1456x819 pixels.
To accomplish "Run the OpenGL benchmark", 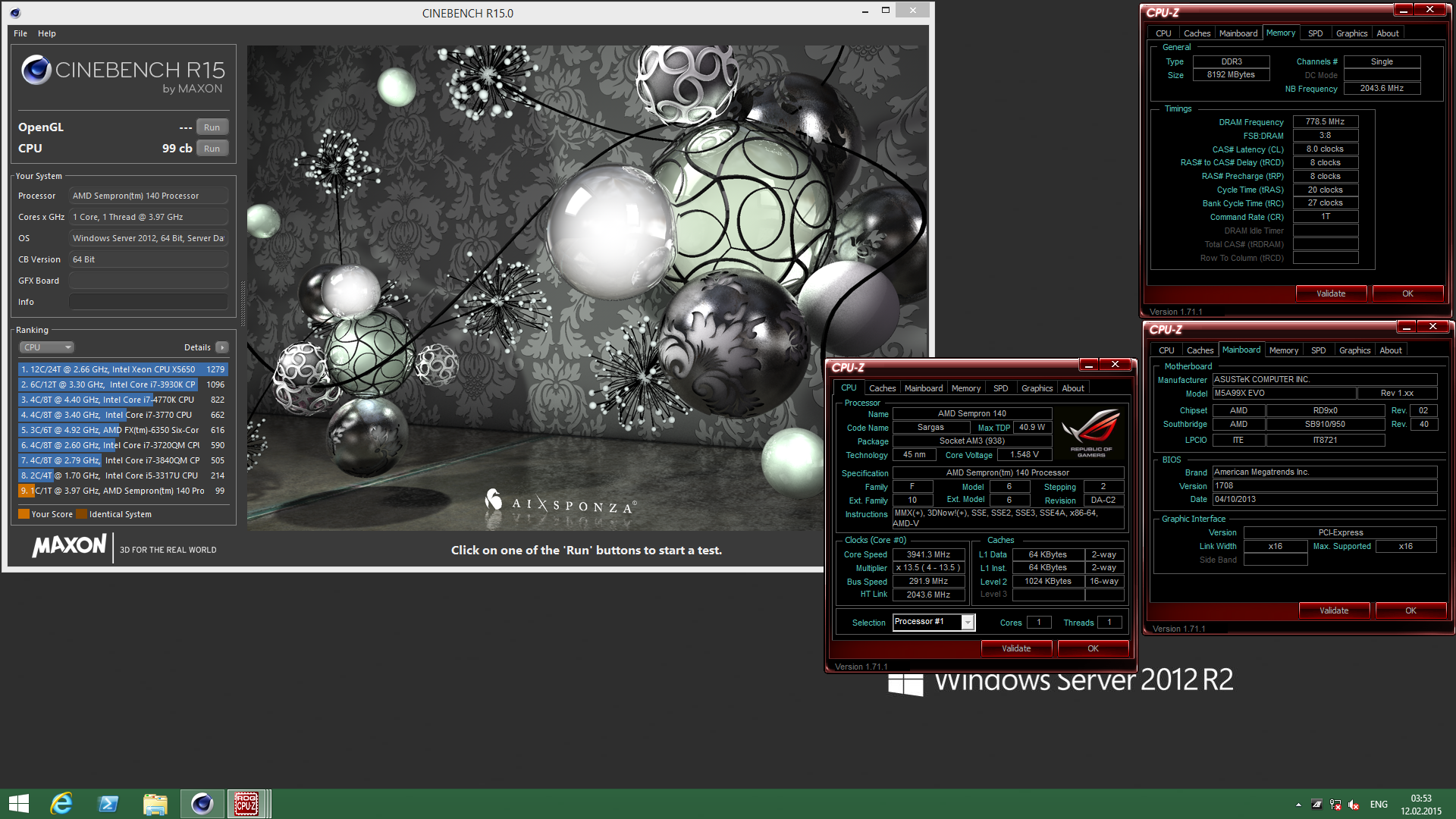I will 212,127.
